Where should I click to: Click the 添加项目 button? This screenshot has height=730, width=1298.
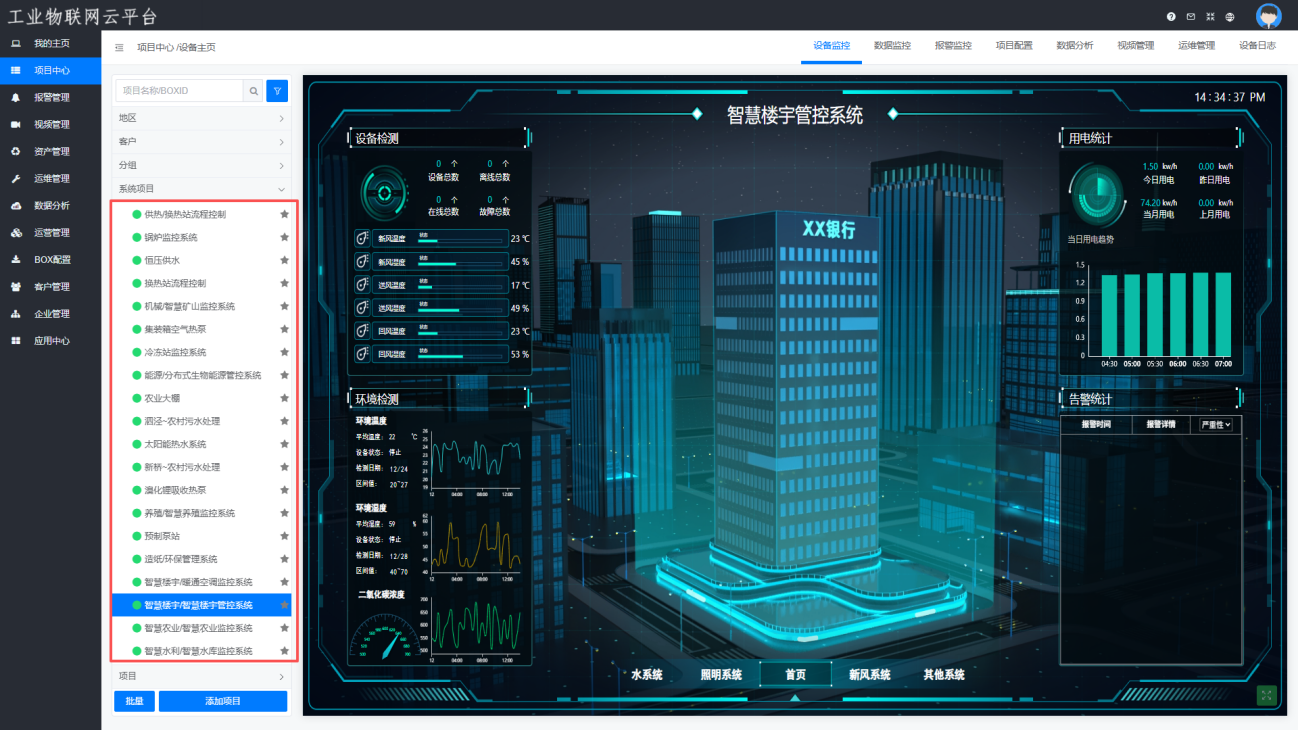[222, 701]
